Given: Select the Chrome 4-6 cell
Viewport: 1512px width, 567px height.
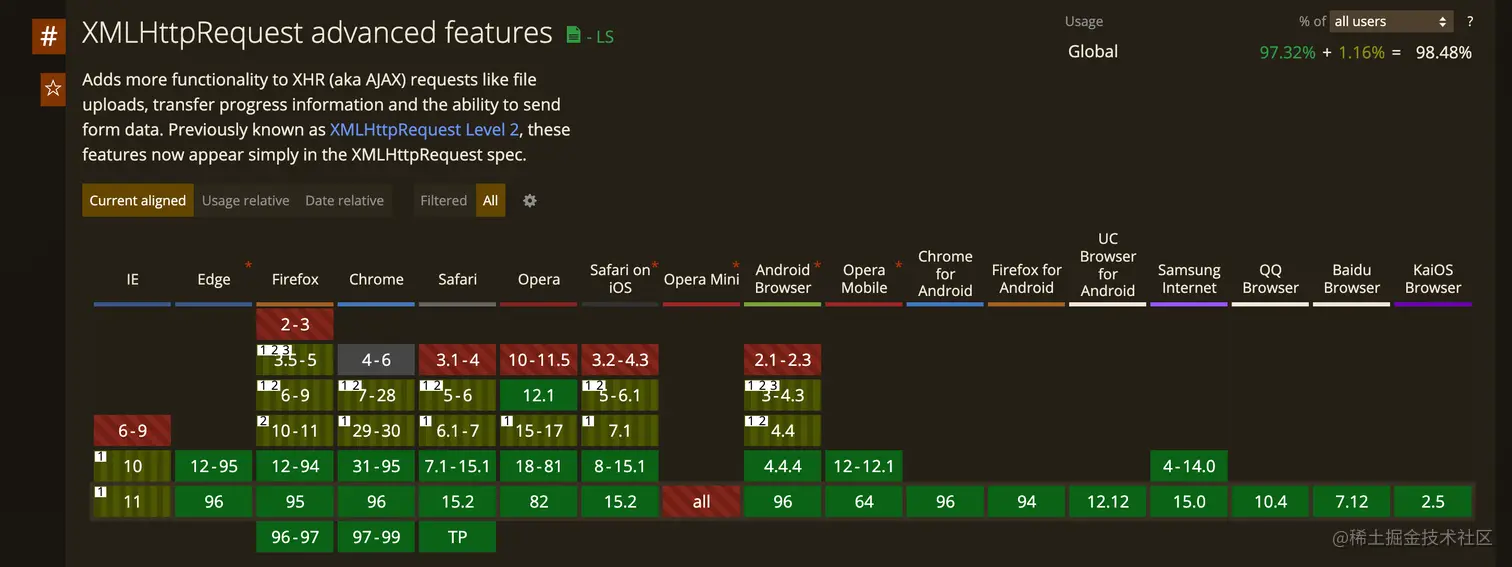Looking at the screenshot, I should (x=376, y=360).
